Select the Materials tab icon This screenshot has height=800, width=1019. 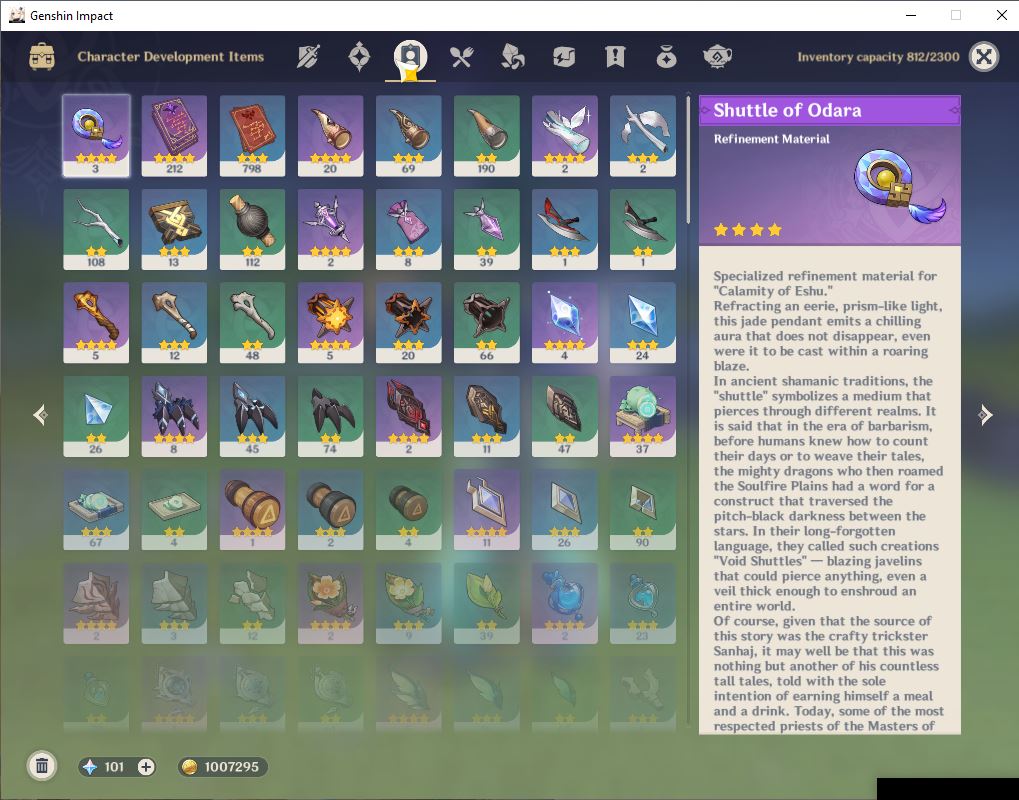tap(513, 57)
